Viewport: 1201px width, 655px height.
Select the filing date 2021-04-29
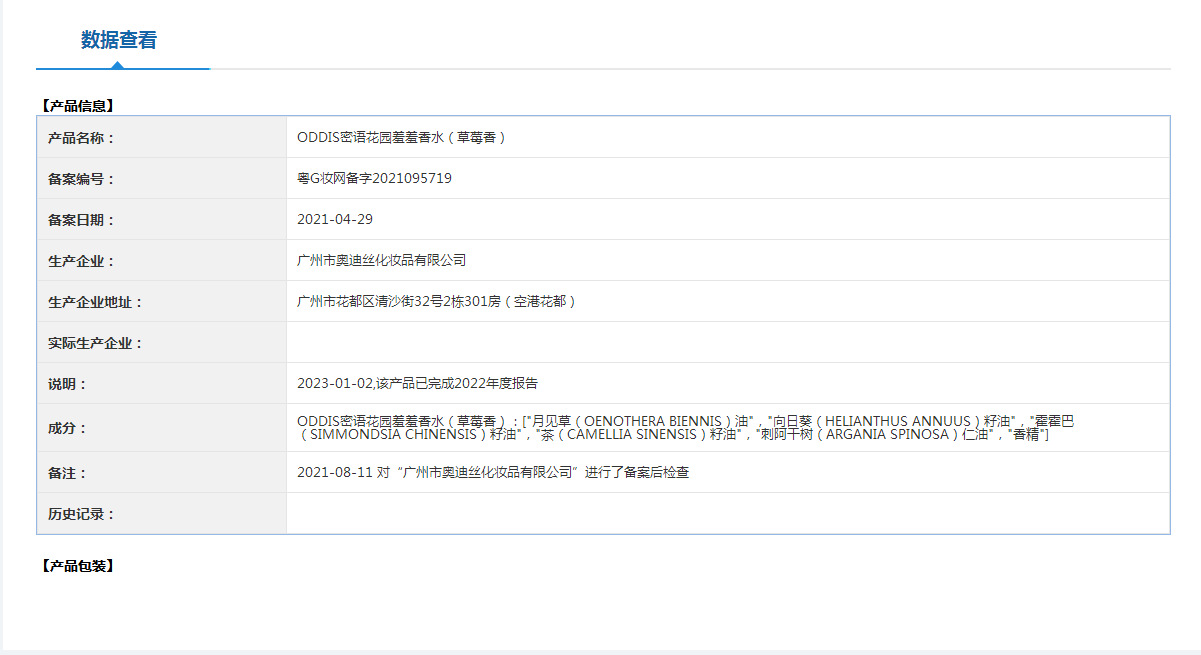click(x=335, y=220)
